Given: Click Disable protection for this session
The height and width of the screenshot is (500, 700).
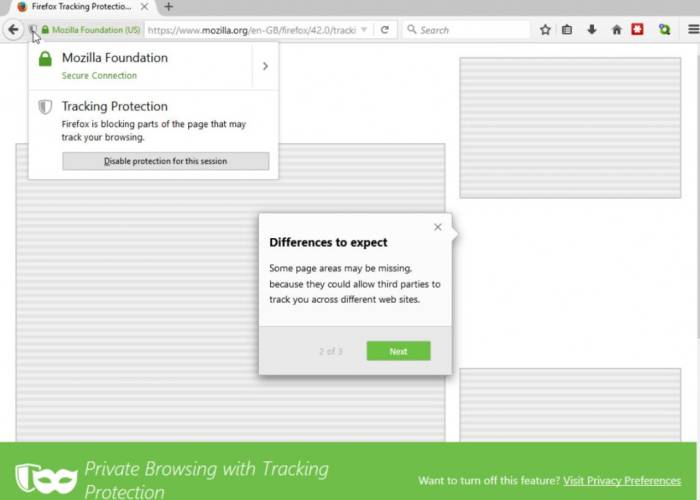Looking at the screenshot, I should 166,161.
